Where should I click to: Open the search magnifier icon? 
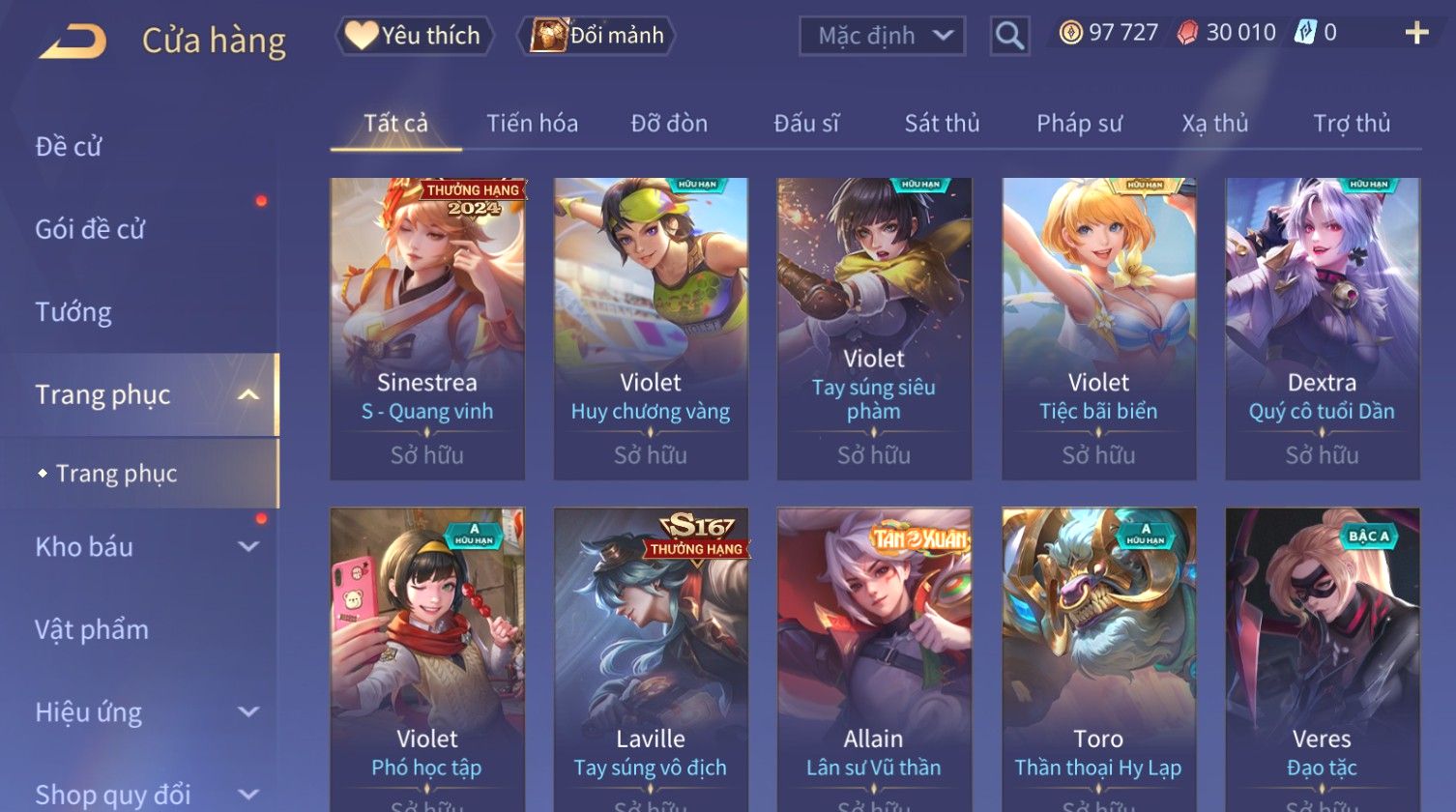[1009, 36]
